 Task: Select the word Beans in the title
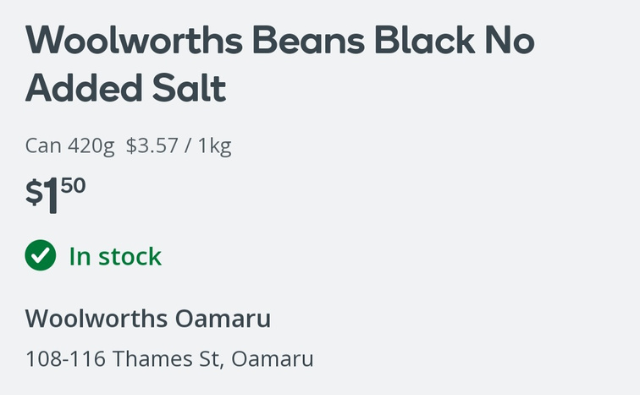[308, 40]
